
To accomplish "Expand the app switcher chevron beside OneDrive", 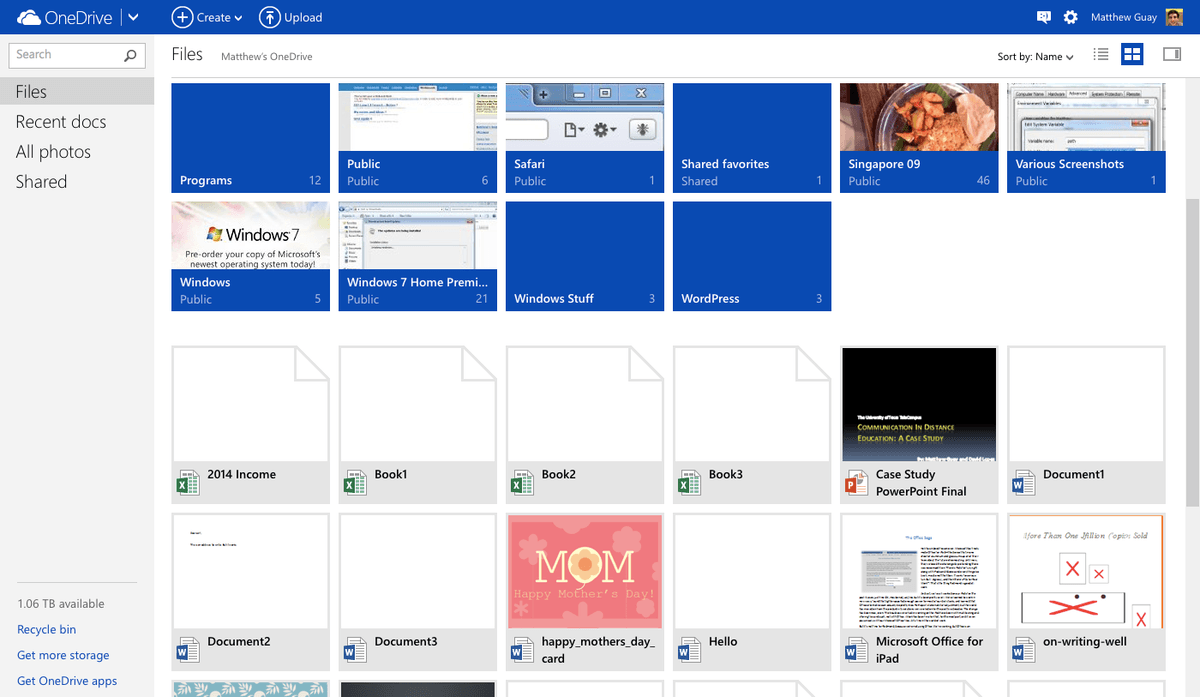I will coord(133,17).
